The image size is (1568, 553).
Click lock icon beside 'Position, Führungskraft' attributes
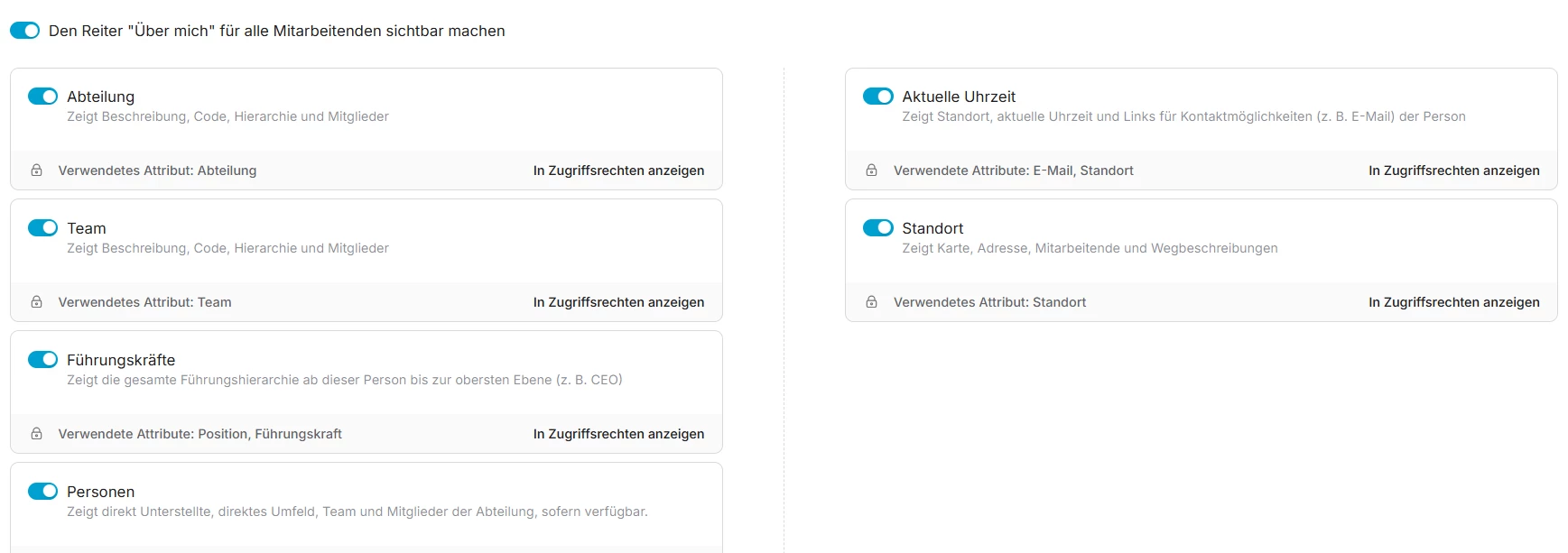(x=37, y=434)
